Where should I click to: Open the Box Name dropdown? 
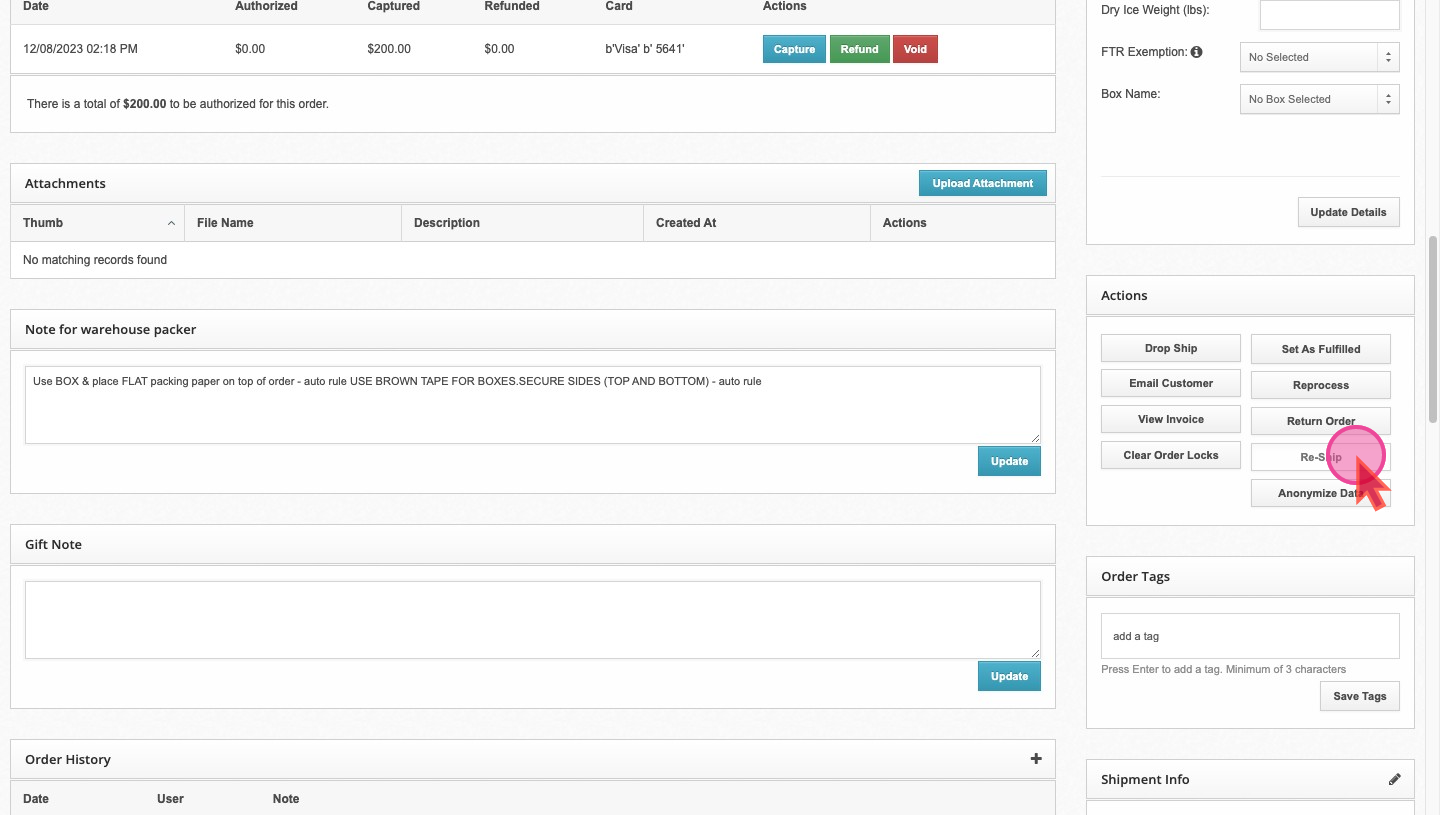pos(1318,99)
